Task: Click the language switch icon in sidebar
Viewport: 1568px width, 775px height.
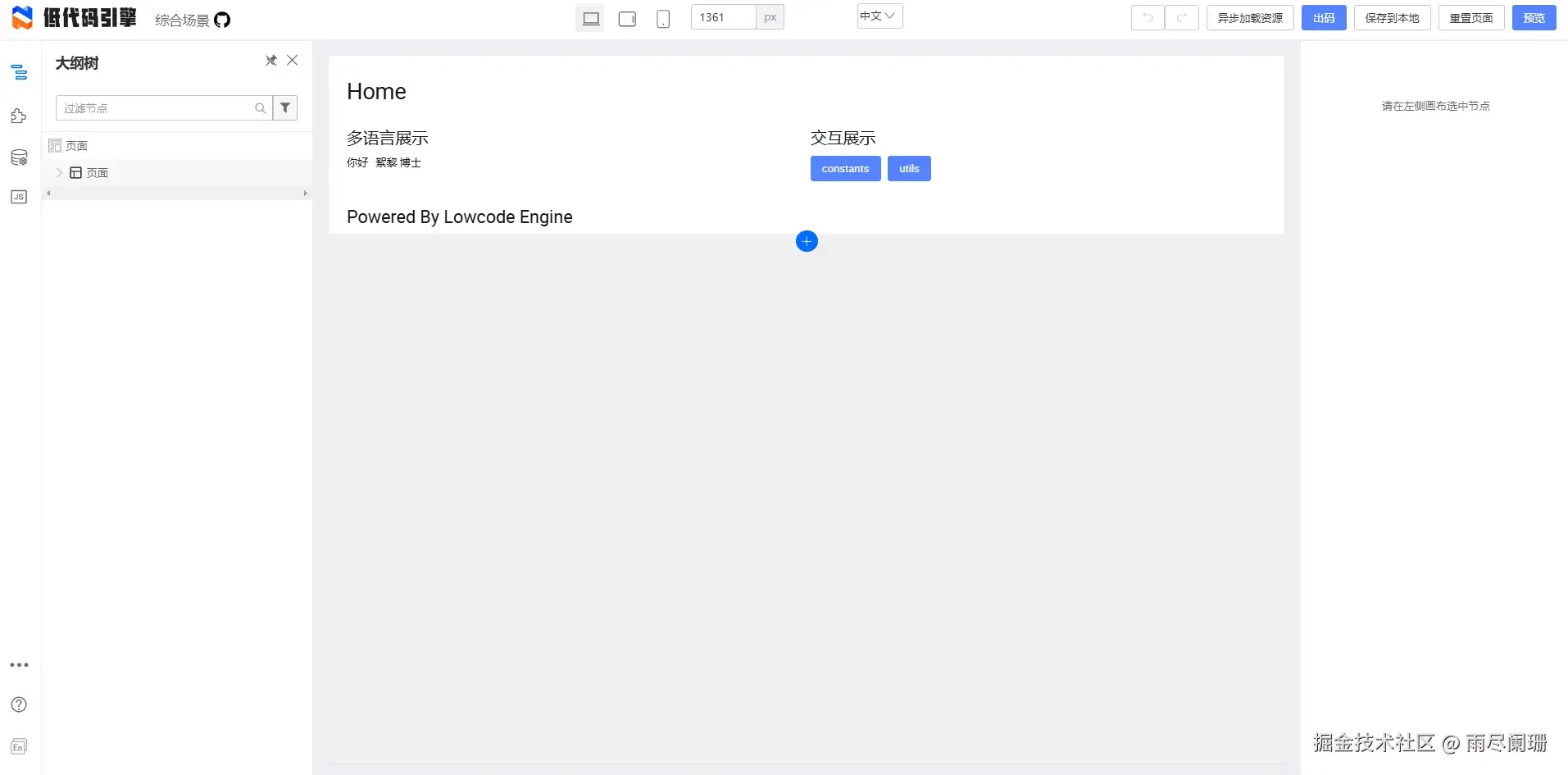Action: 19,746
